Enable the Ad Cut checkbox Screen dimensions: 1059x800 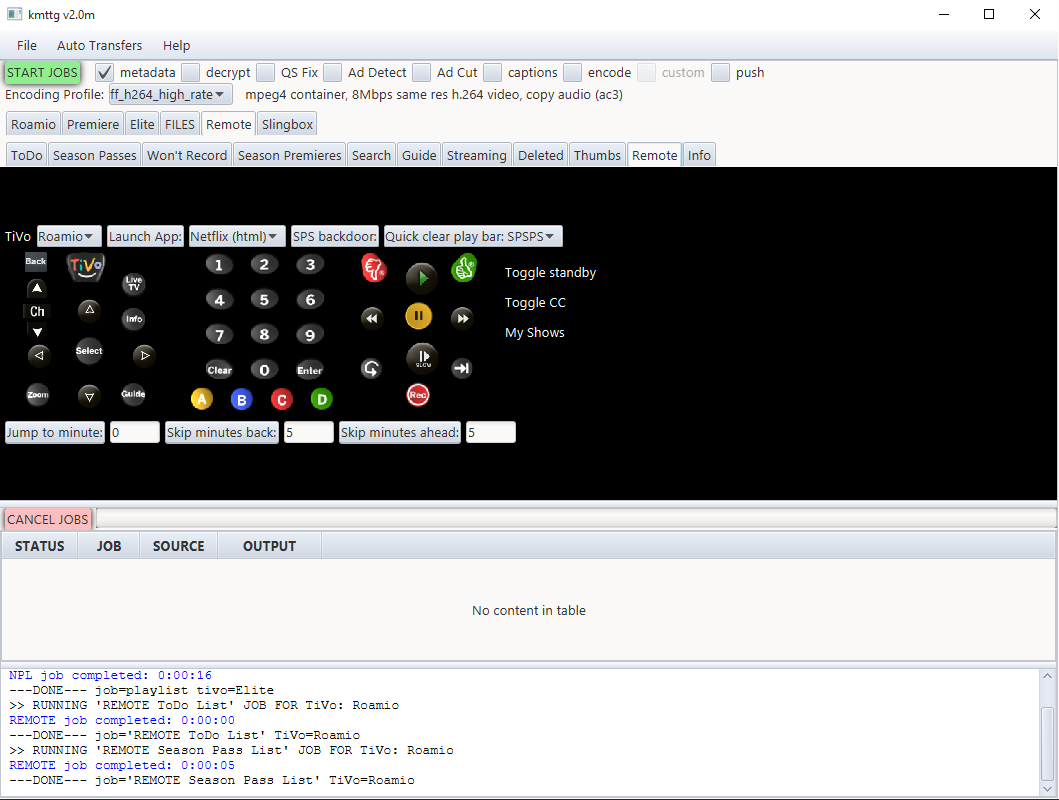point(421,72)
